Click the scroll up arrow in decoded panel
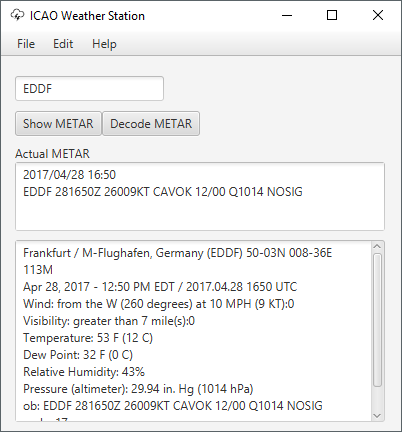Image resolution: width=402 pixels, height=432 pixels. tap(377, 247)
